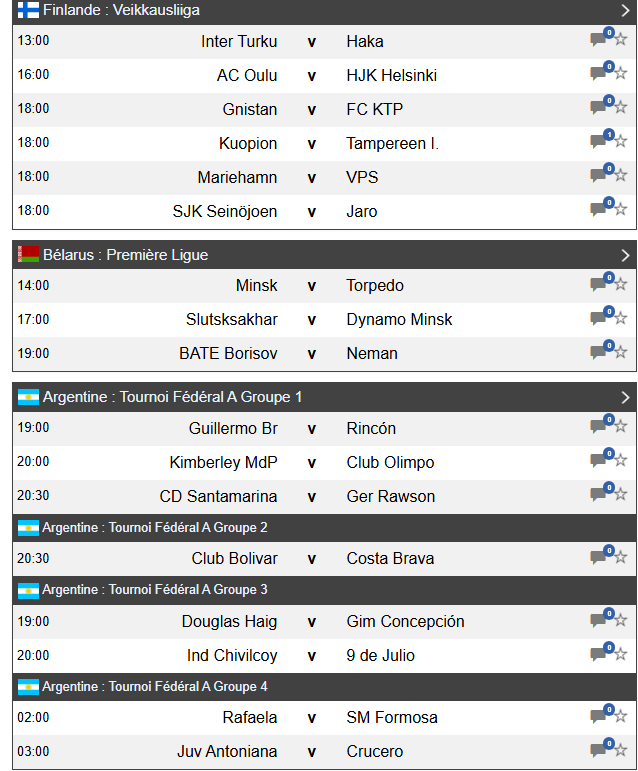Open comments for BATE Borisov v Neman
Screen dimensions: 638x771
click(599, 354)
